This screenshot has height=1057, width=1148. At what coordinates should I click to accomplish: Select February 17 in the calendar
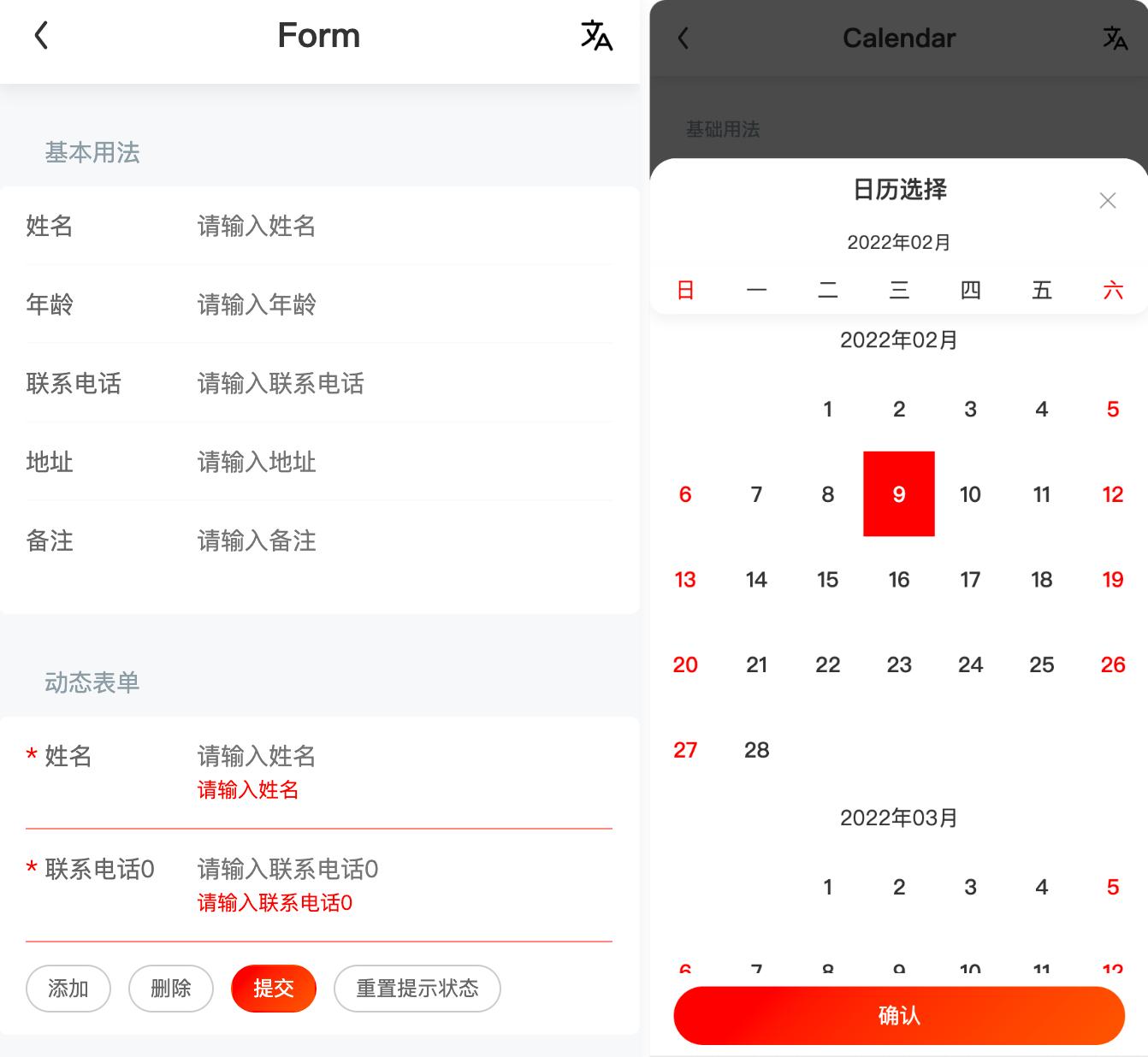click(970, 580)
